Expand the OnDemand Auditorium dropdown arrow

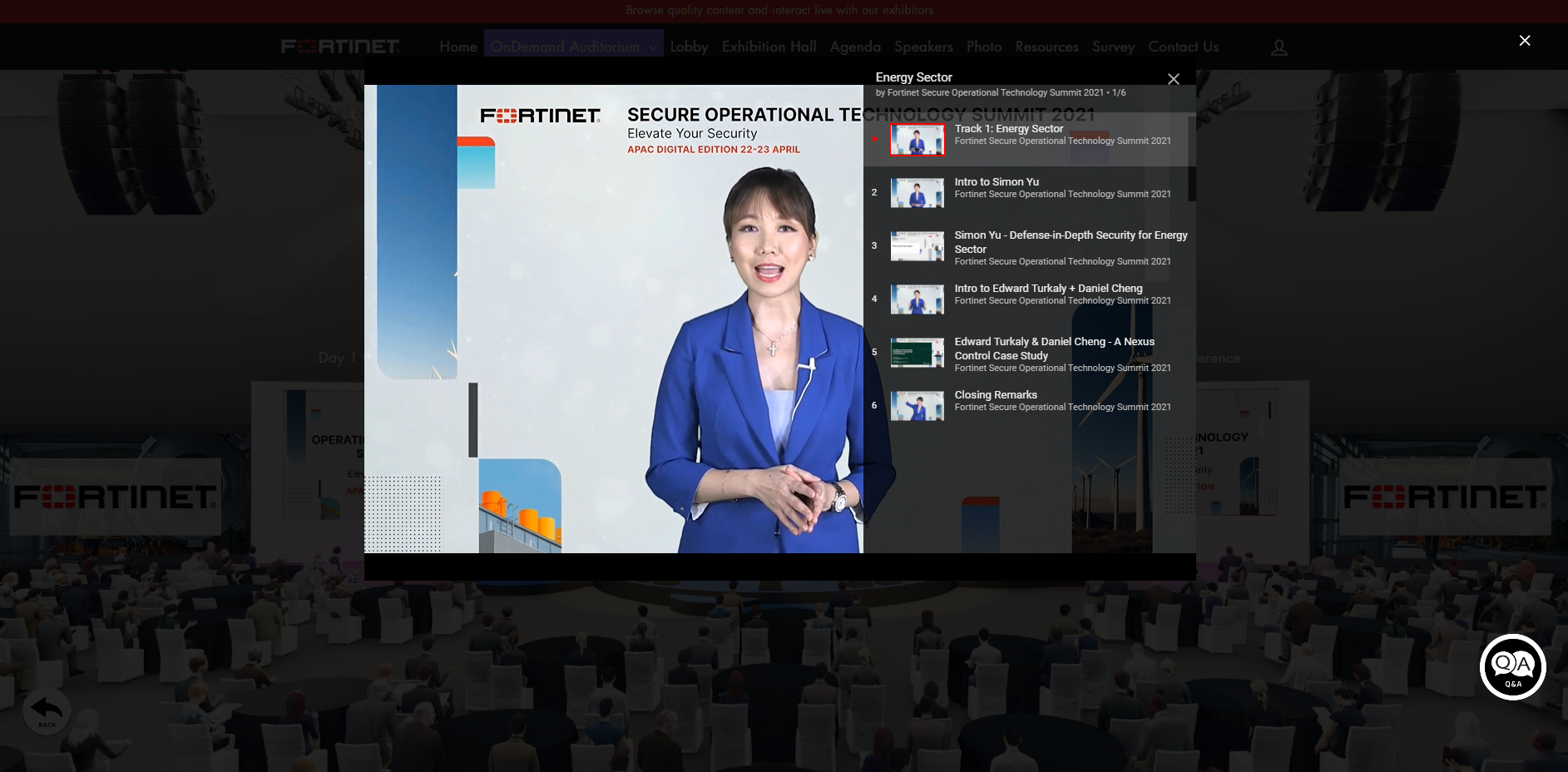point(653,48)
